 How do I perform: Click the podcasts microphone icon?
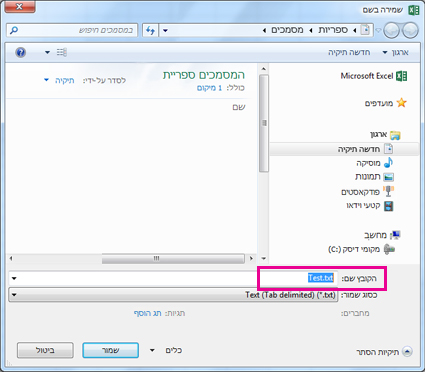[388, 191]
